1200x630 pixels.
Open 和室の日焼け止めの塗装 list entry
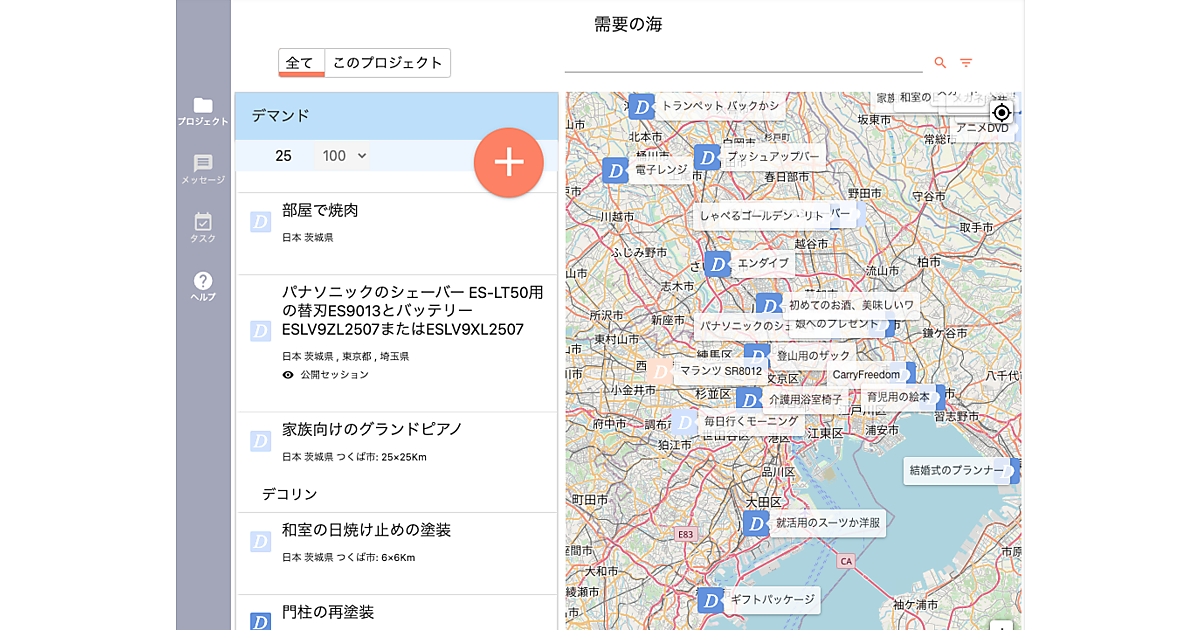[366, 530]
